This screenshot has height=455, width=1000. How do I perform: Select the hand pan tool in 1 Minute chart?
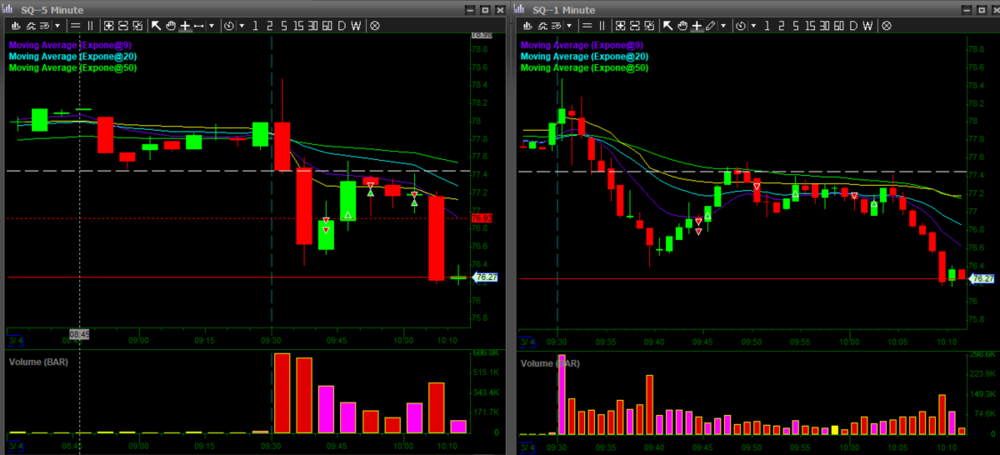click(682, 25)
